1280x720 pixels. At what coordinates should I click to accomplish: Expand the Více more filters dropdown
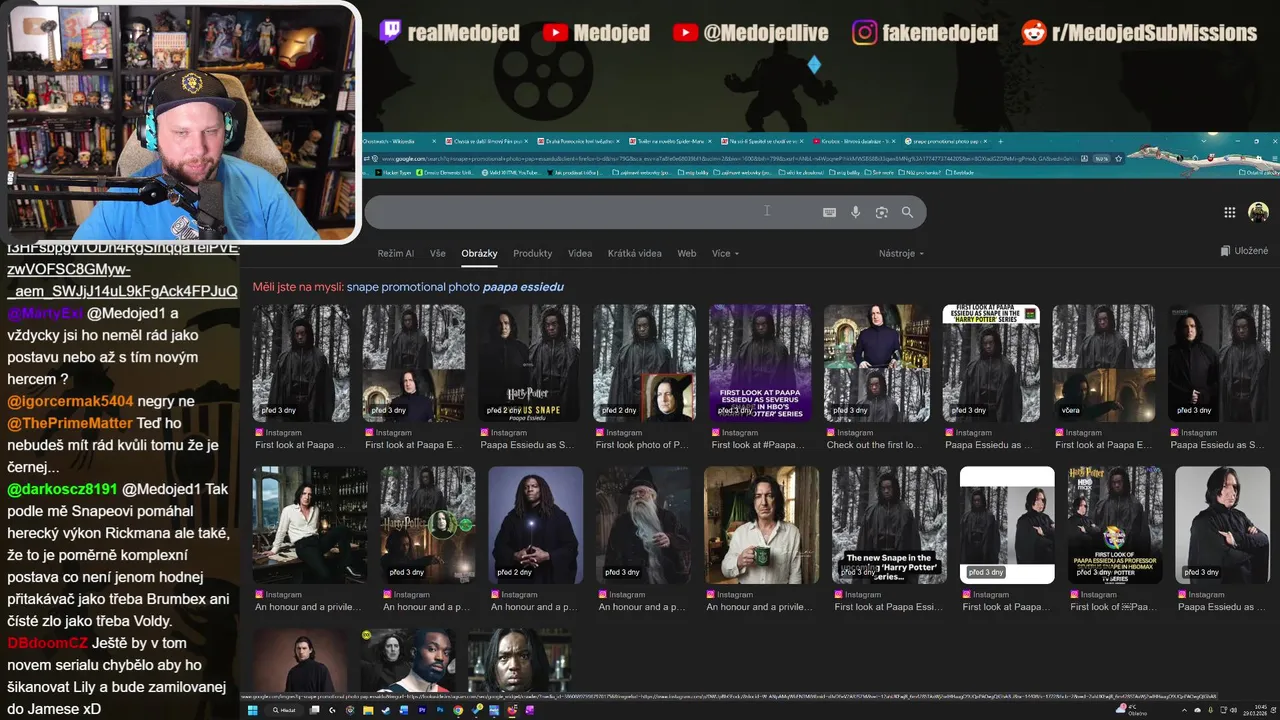[725, 253]
